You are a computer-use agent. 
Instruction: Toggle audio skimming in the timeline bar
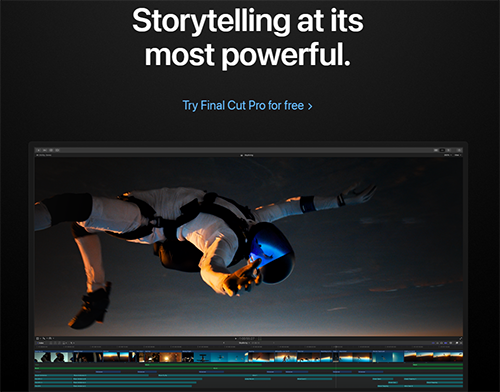pos(437,343)
